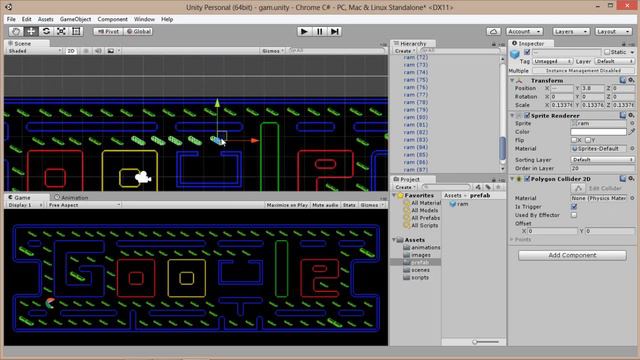Screen dimensions: 640x360
Task: Toggle scene audio icon
Action: point(98,51)
